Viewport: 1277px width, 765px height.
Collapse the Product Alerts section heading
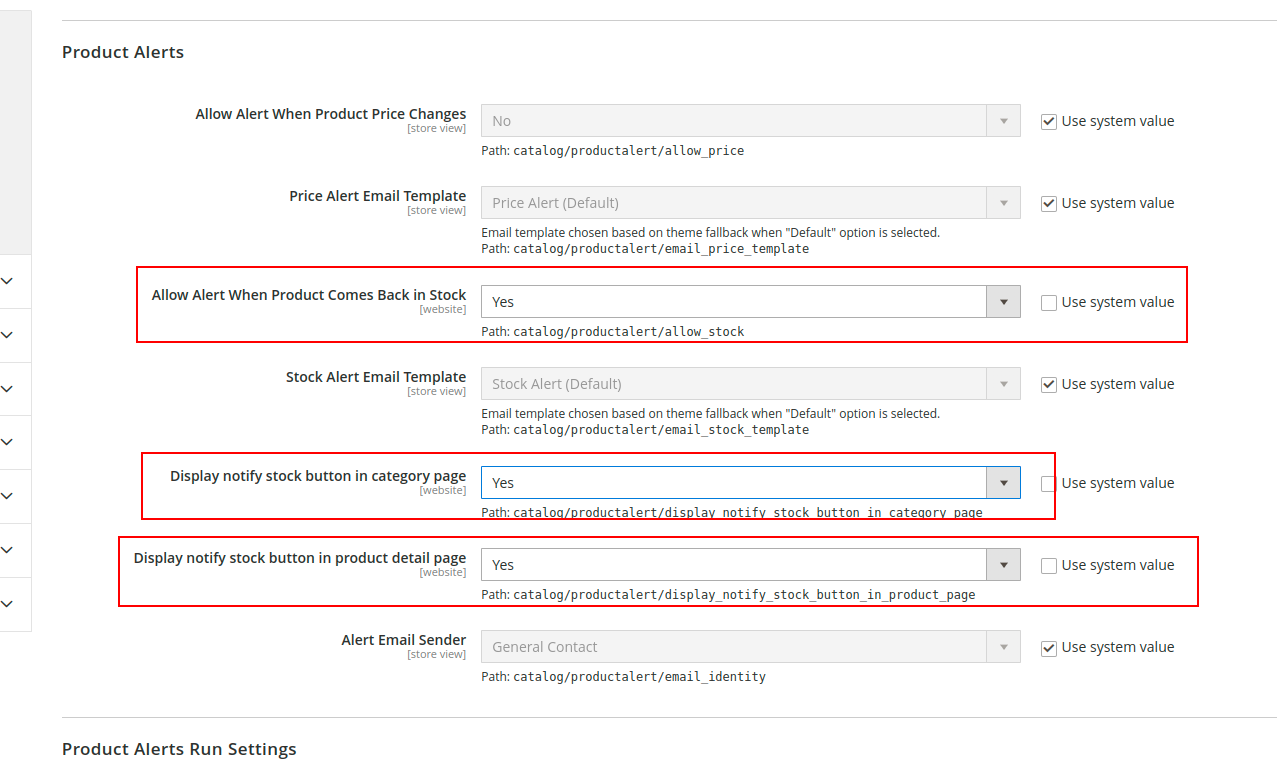(123, 52)
